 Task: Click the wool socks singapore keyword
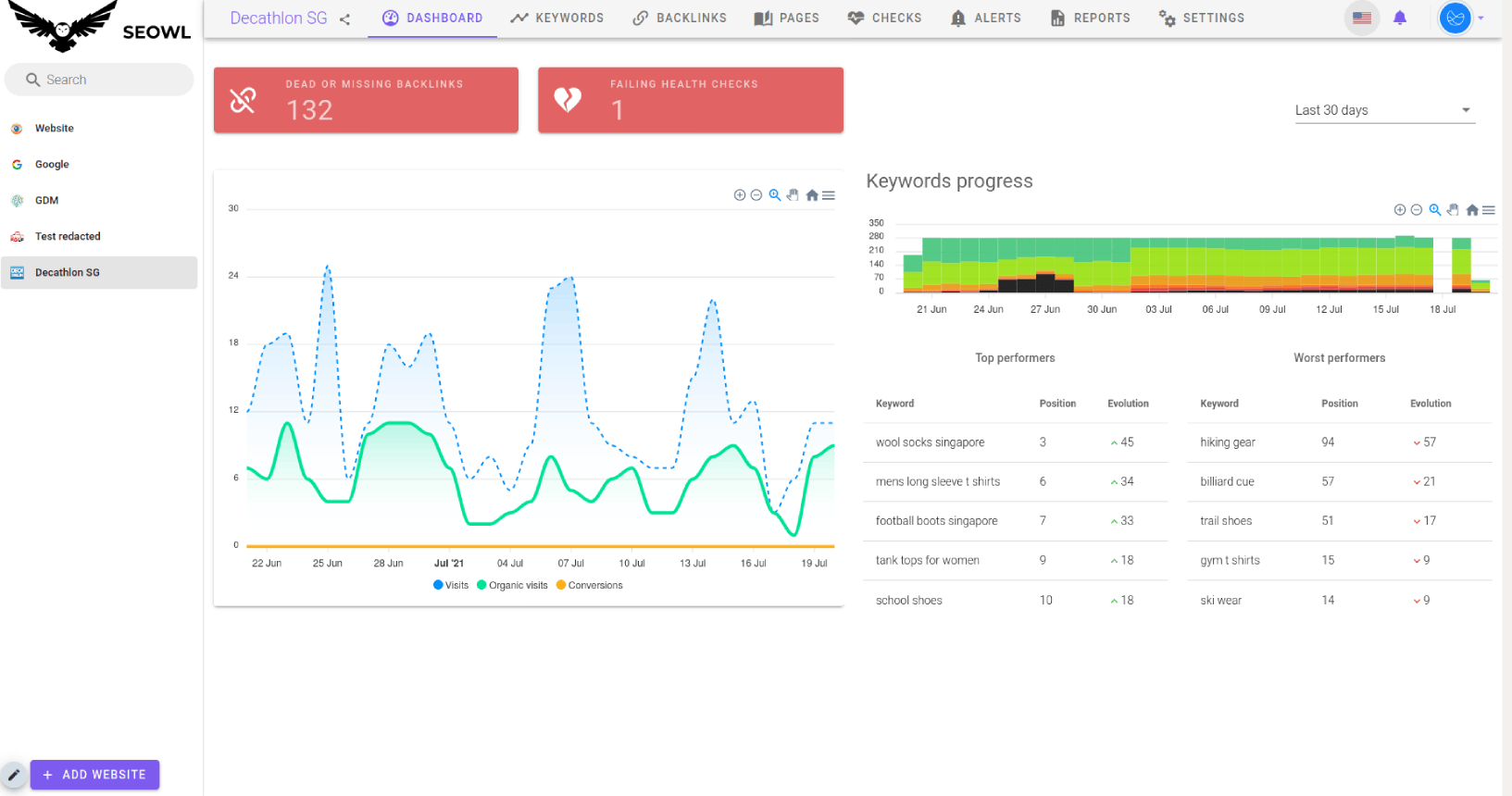coord(930,442)
